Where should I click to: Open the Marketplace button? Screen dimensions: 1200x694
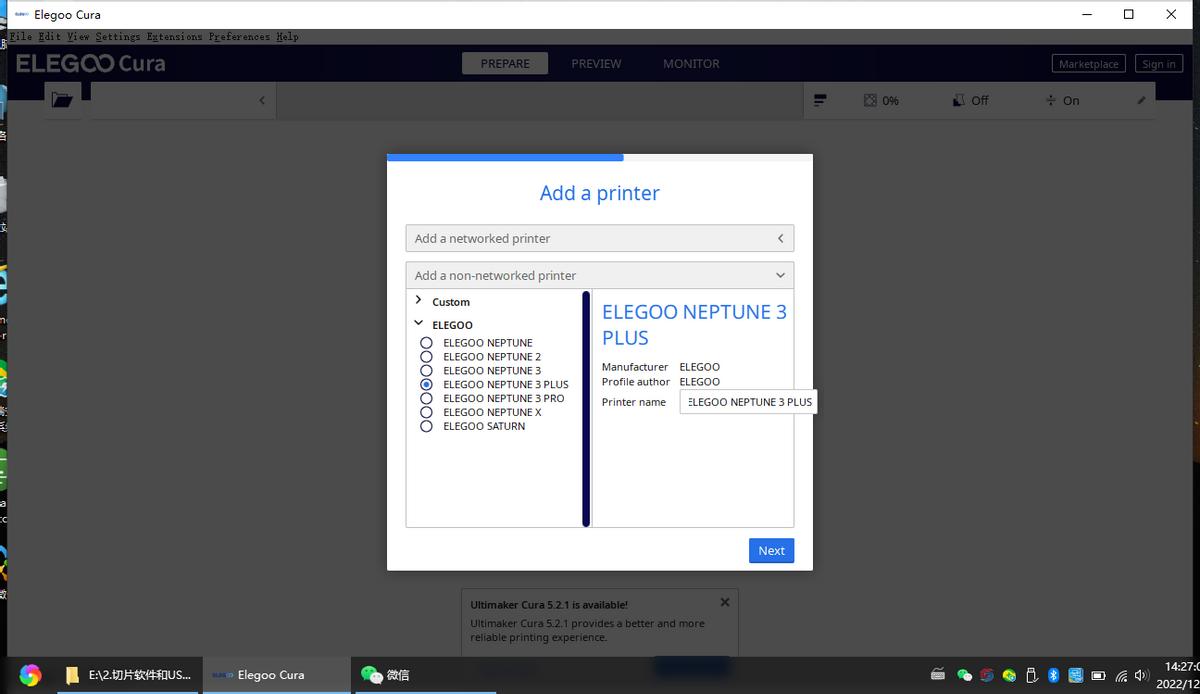point(1089,63)
